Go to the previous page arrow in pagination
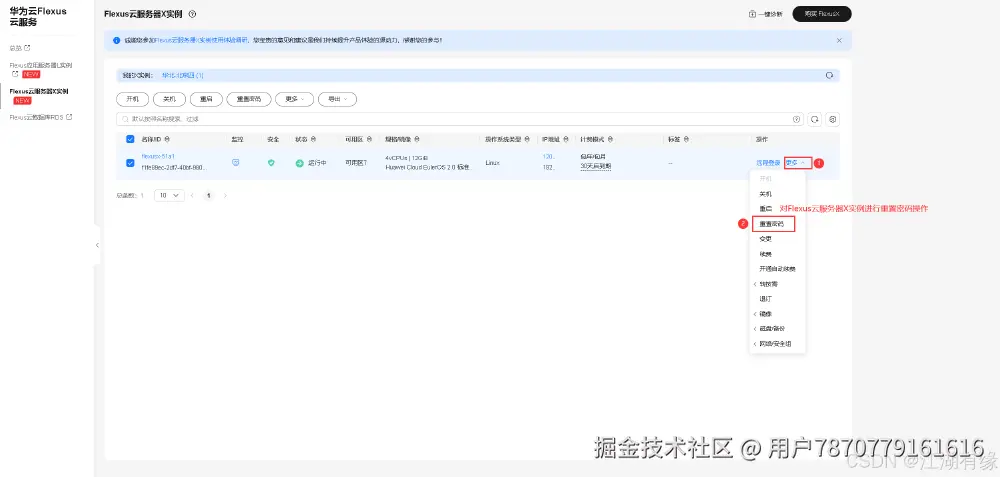Screen dimensions: 1000x477 (x=192, y=196)
